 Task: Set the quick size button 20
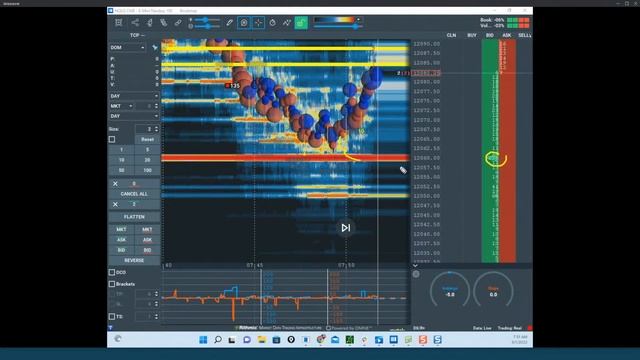pyautogui.click(x=147, y=160)
